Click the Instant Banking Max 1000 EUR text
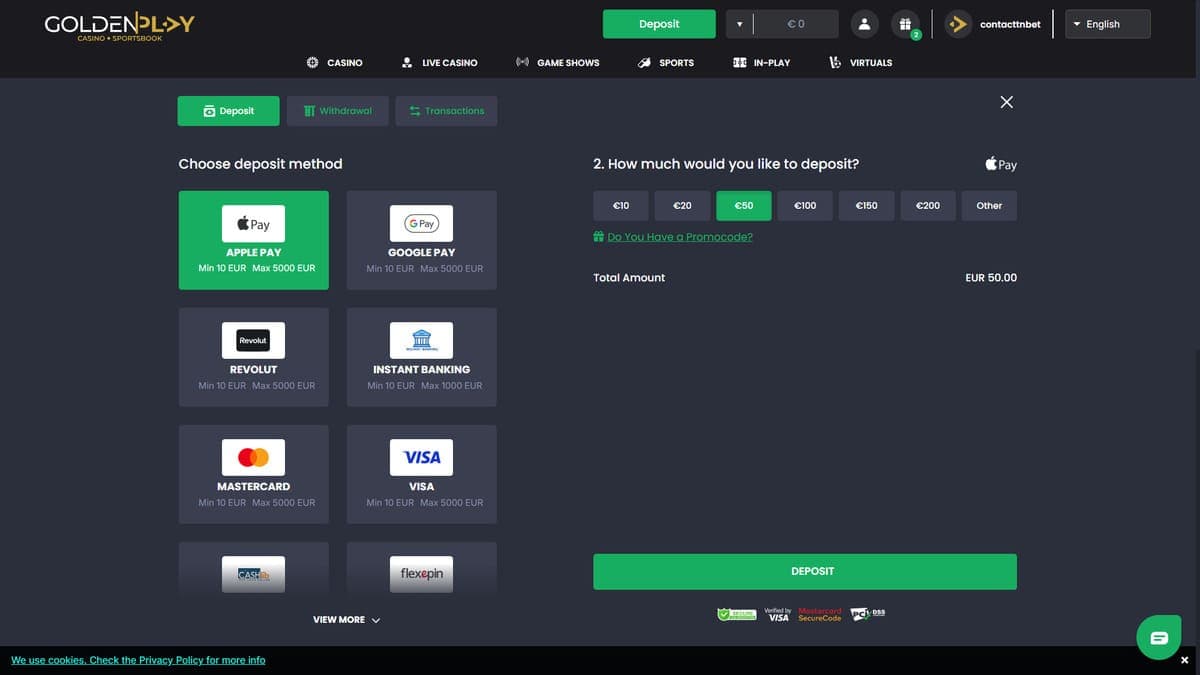The image size is (1200, 675). tap(451, 386)
